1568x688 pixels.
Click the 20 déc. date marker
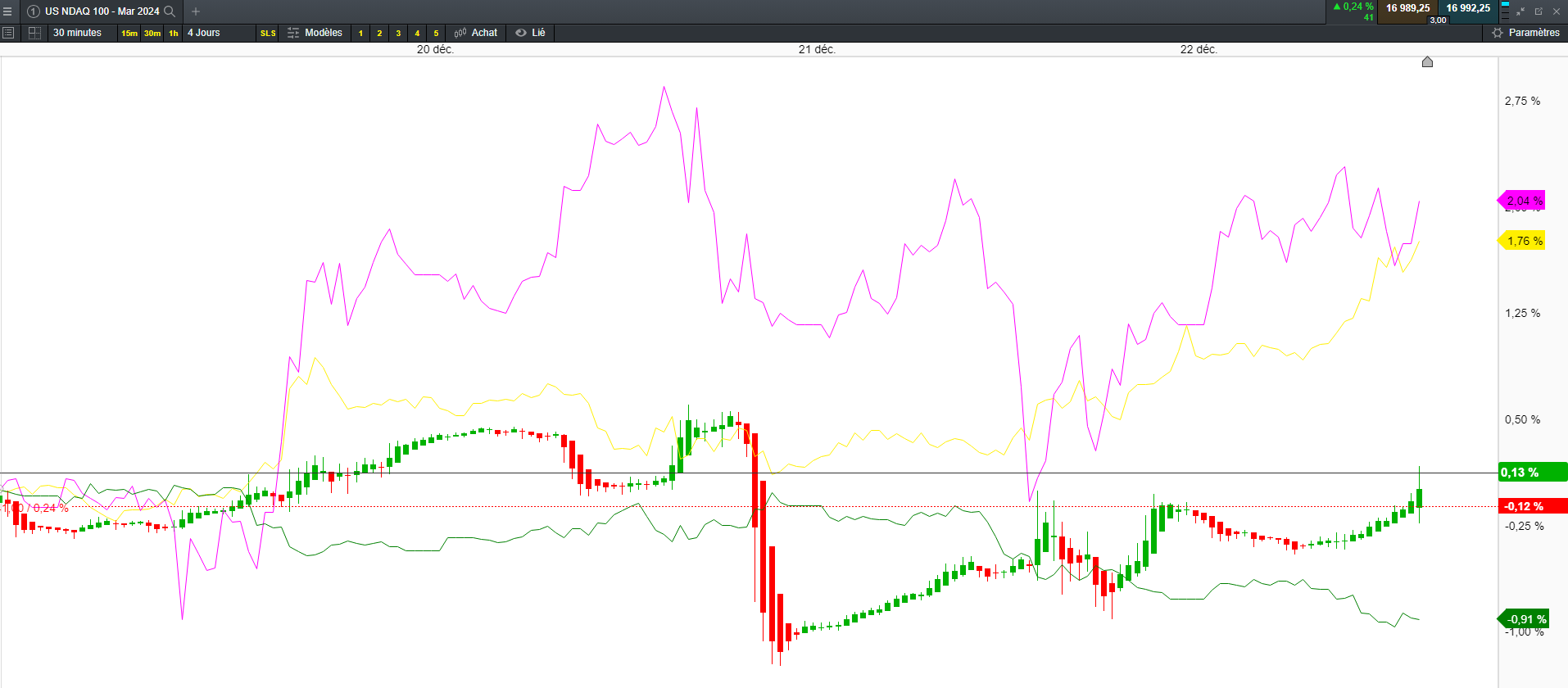tap(435, 49)
